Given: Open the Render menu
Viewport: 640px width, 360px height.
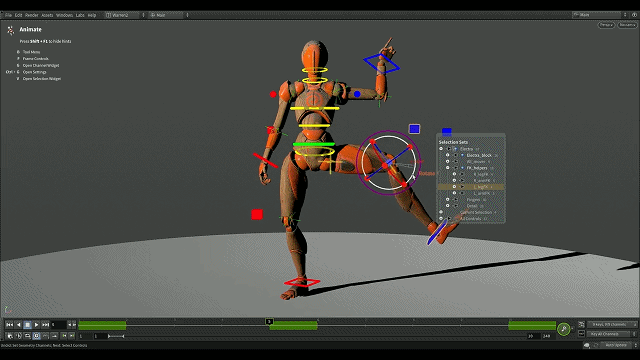Looking at the screenshot, I should [31, 15].
